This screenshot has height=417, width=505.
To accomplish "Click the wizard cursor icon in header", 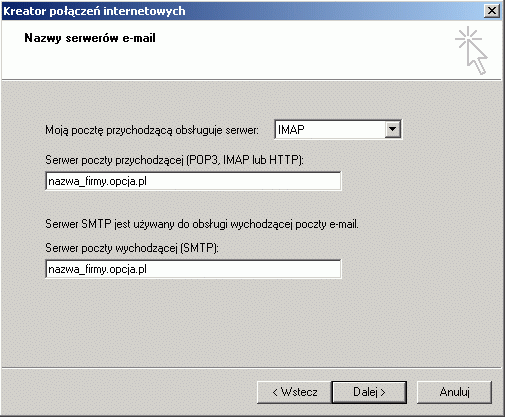I will click(471, 50).
